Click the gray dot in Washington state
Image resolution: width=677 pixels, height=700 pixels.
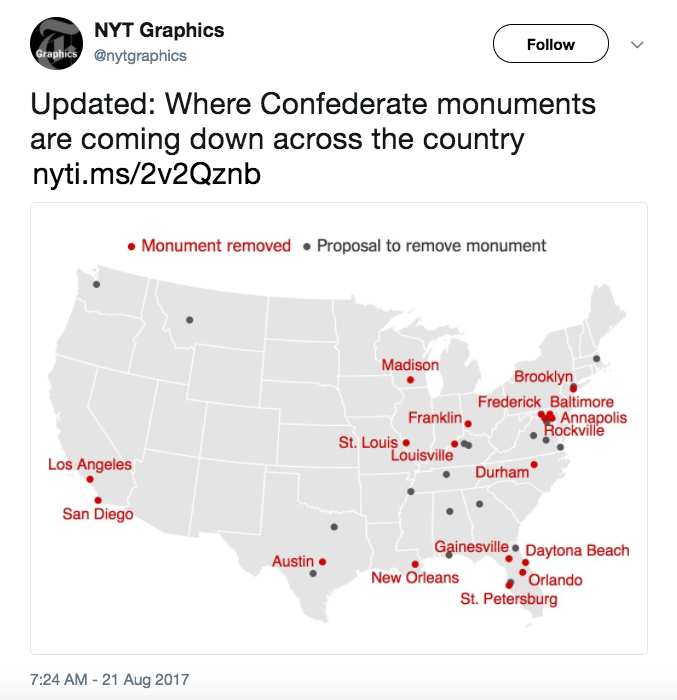click(x=96, y=284)
